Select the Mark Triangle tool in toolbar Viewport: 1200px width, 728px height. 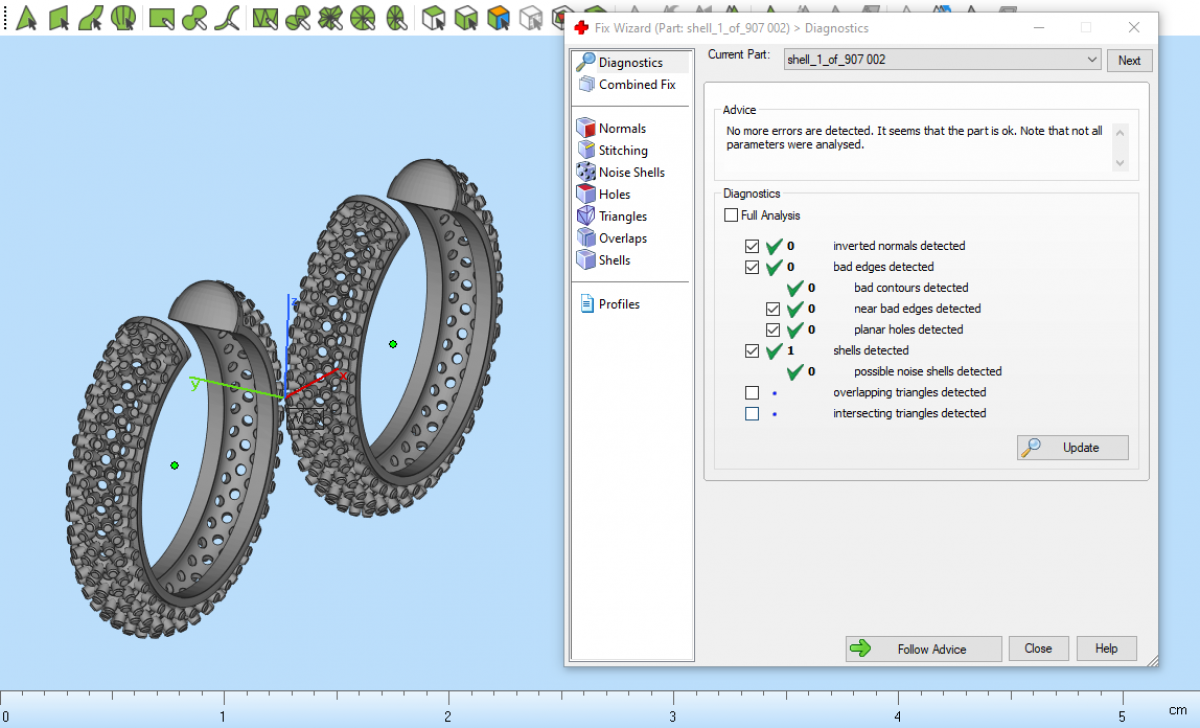pyautogui.click(x=27, y=17)
